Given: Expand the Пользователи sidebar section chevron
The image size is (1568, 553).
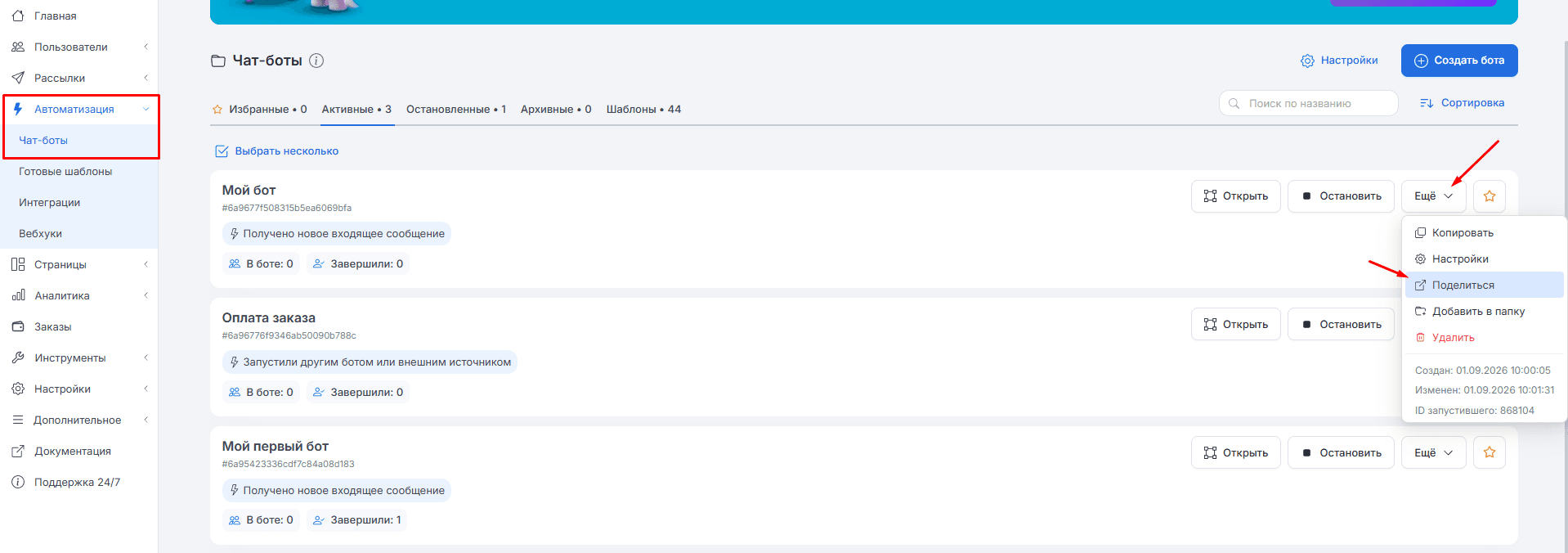Looking at the screenshot, I should 146,47.
